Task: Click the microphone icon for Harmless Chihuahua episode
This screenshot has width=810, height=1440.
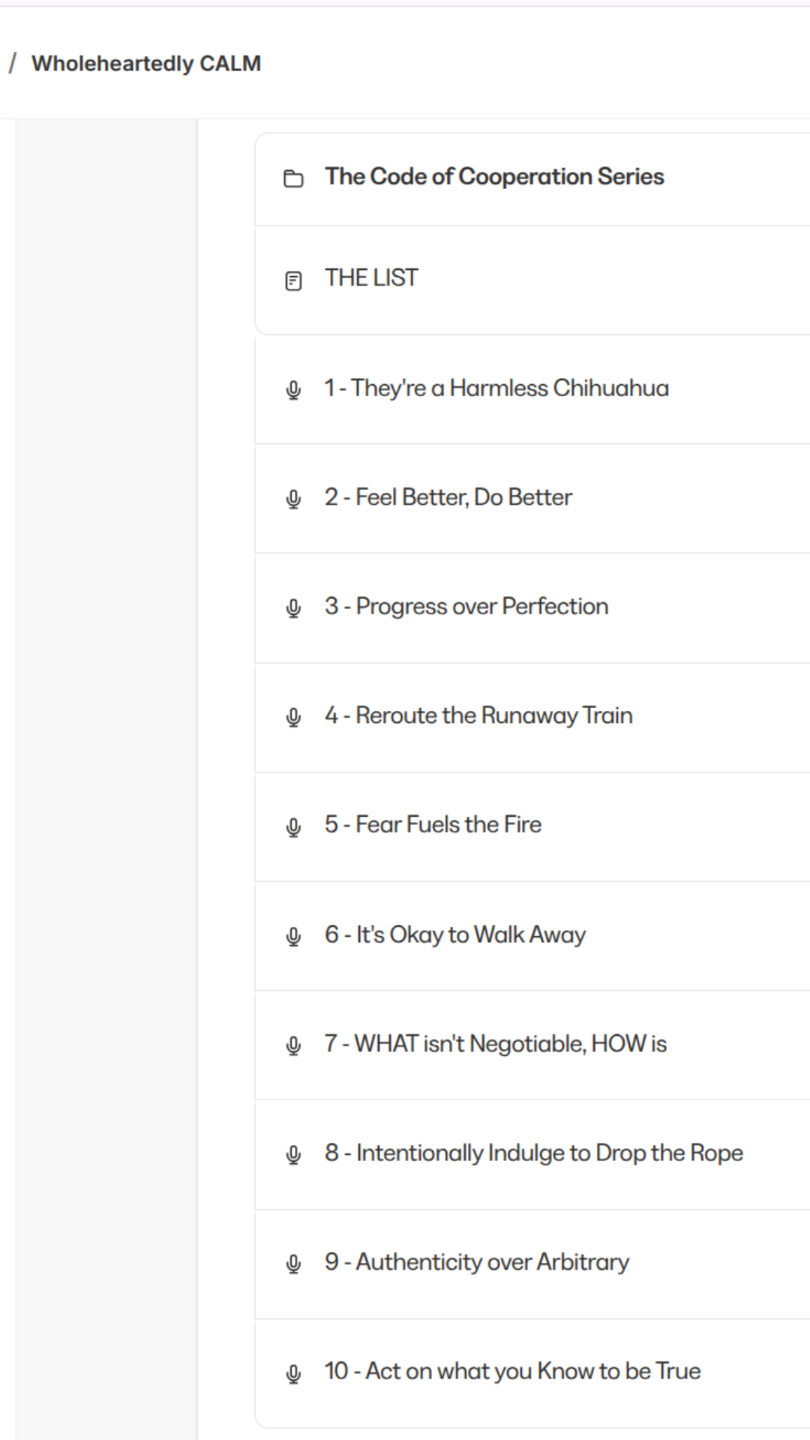Action: (x=293, y=389)
